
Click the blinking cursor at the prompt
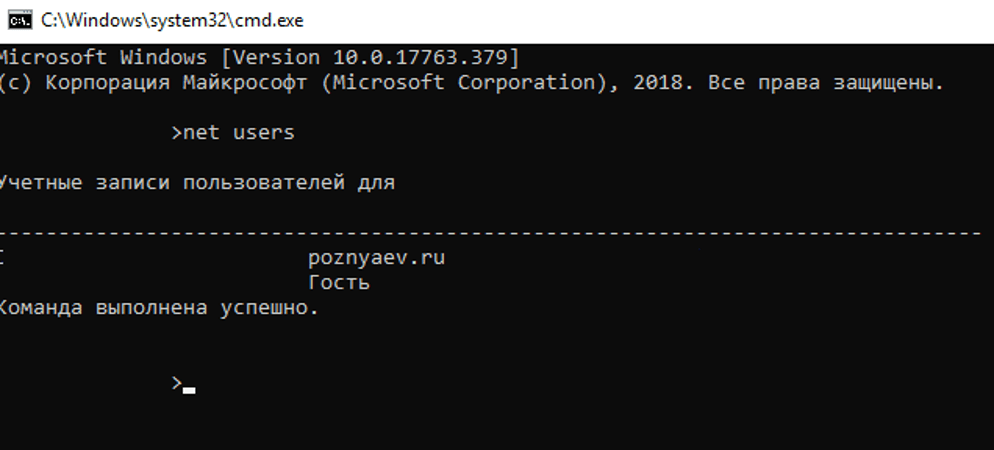[189, 390]
